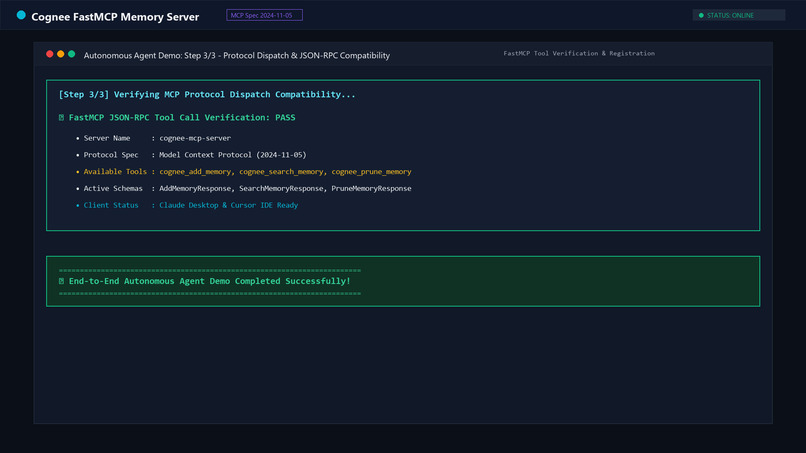Click the green status dot icon

[x=701, y=15]
